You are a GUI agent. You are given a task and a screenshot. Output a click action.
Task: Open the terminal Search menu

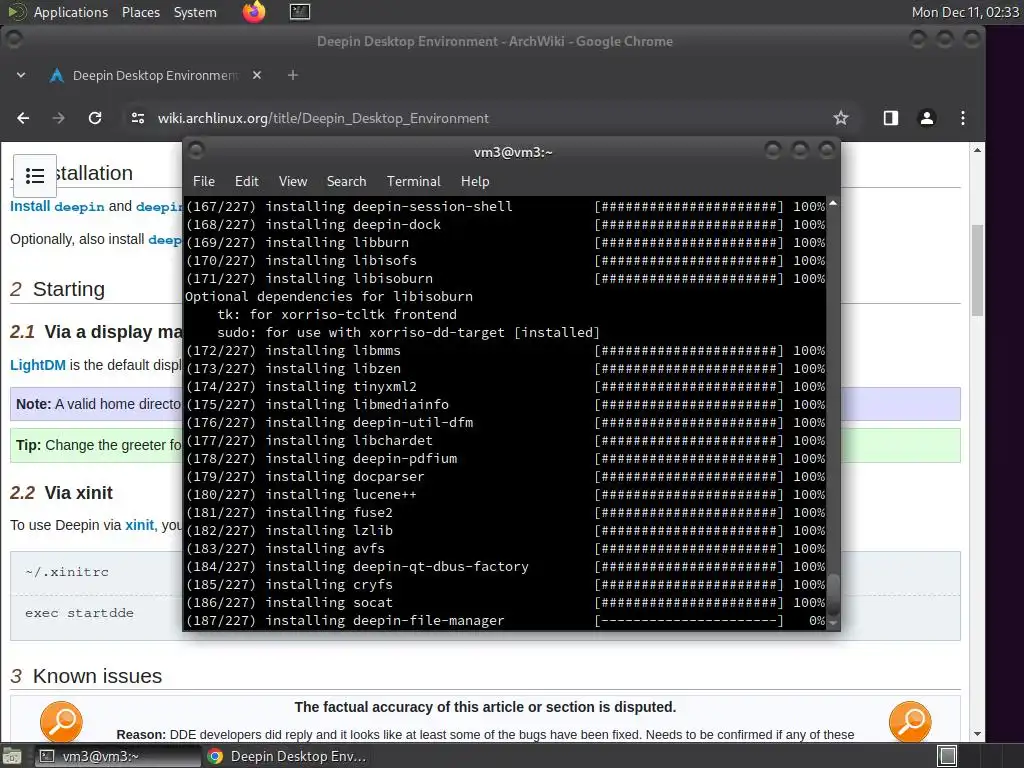click(346, 182)
